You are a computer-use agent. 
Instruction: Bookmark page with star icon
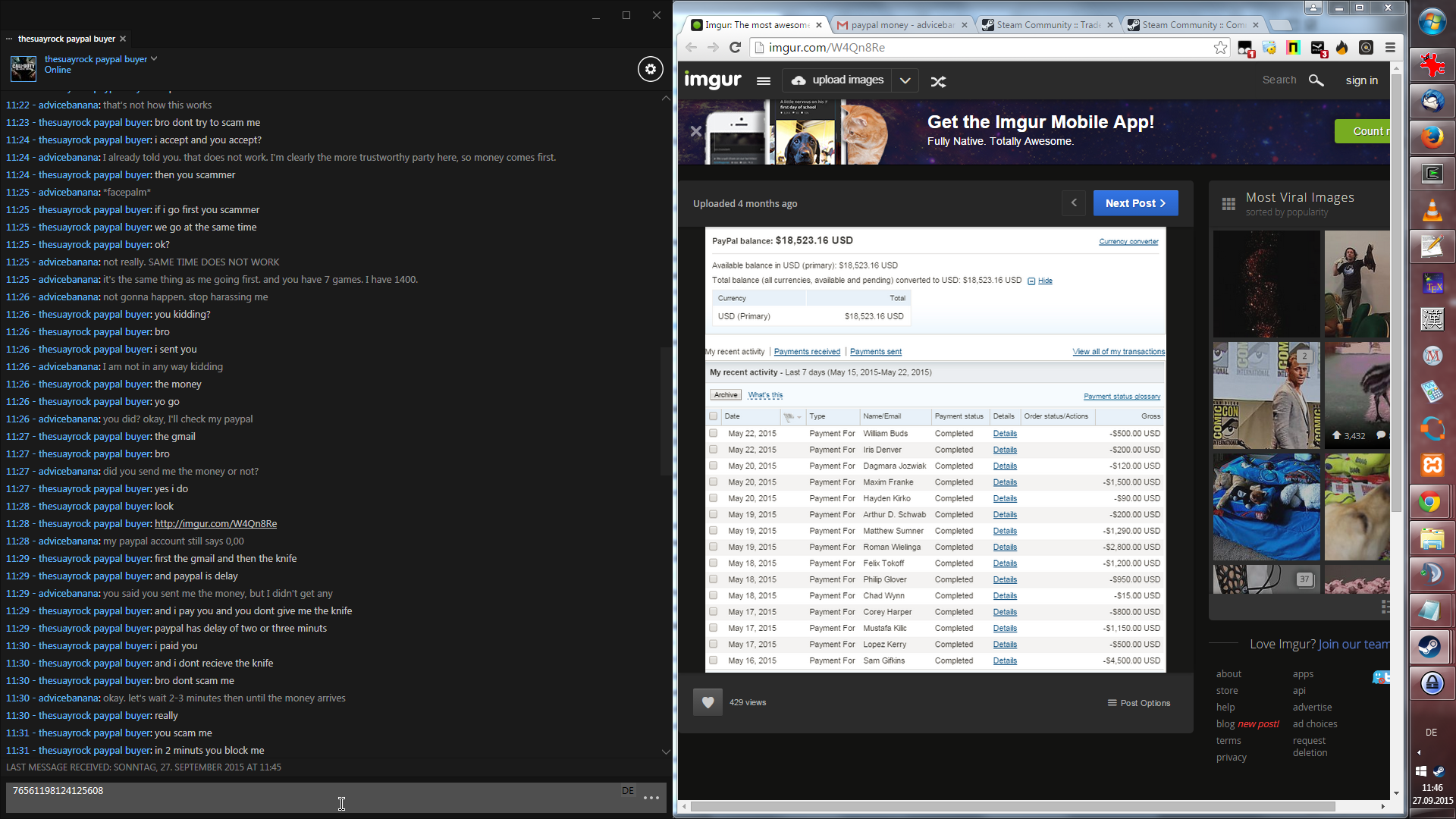pyautogui.click(x=1220, y=48)
